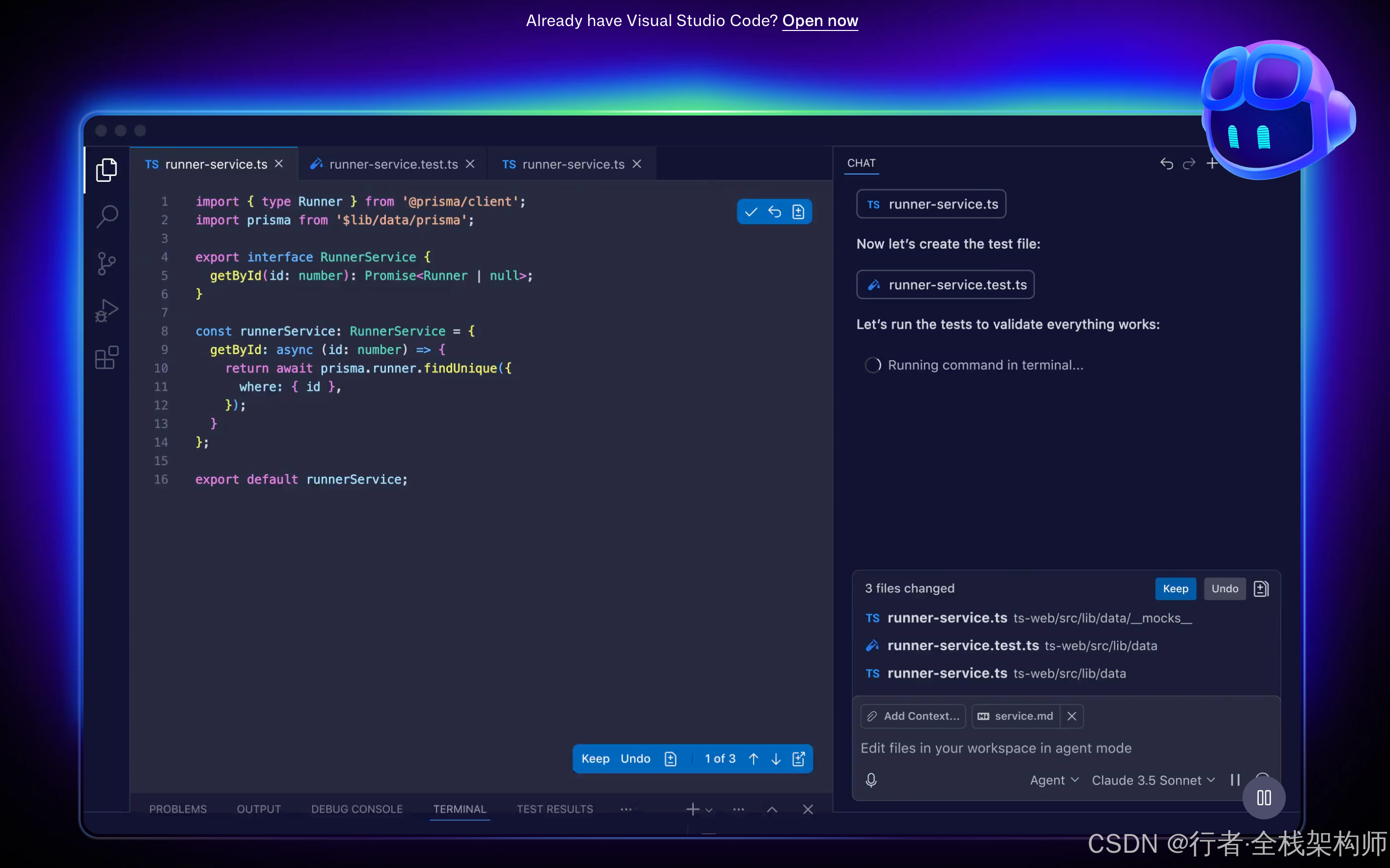Open the changed runner-service.test.ts in ts-web/src/lib/data
This screenshot has width=1390, height=868.
(1011, 645)
